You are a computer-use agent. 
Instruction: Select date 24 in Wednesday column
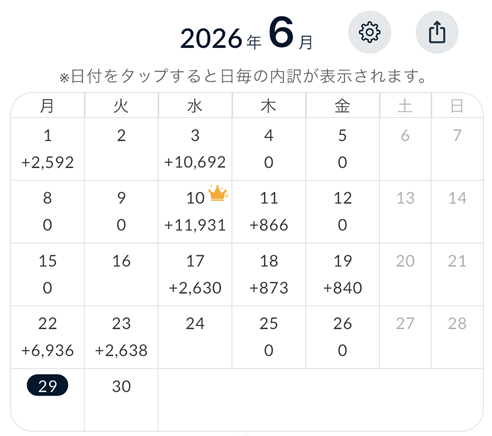[x=195, y=337]
